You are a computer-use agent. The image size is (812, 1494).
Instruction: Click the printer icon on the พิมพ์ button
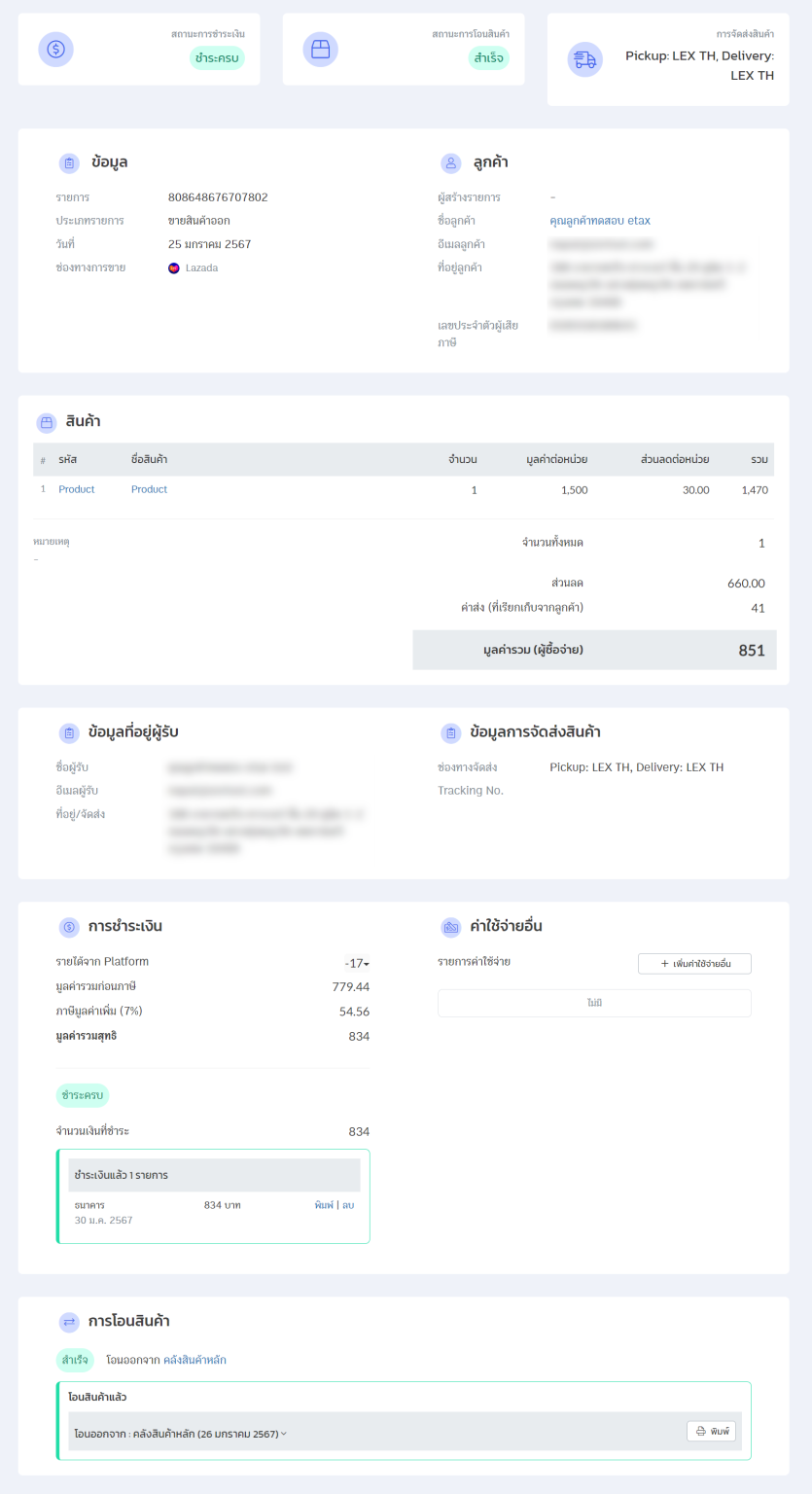point(699,1431)
